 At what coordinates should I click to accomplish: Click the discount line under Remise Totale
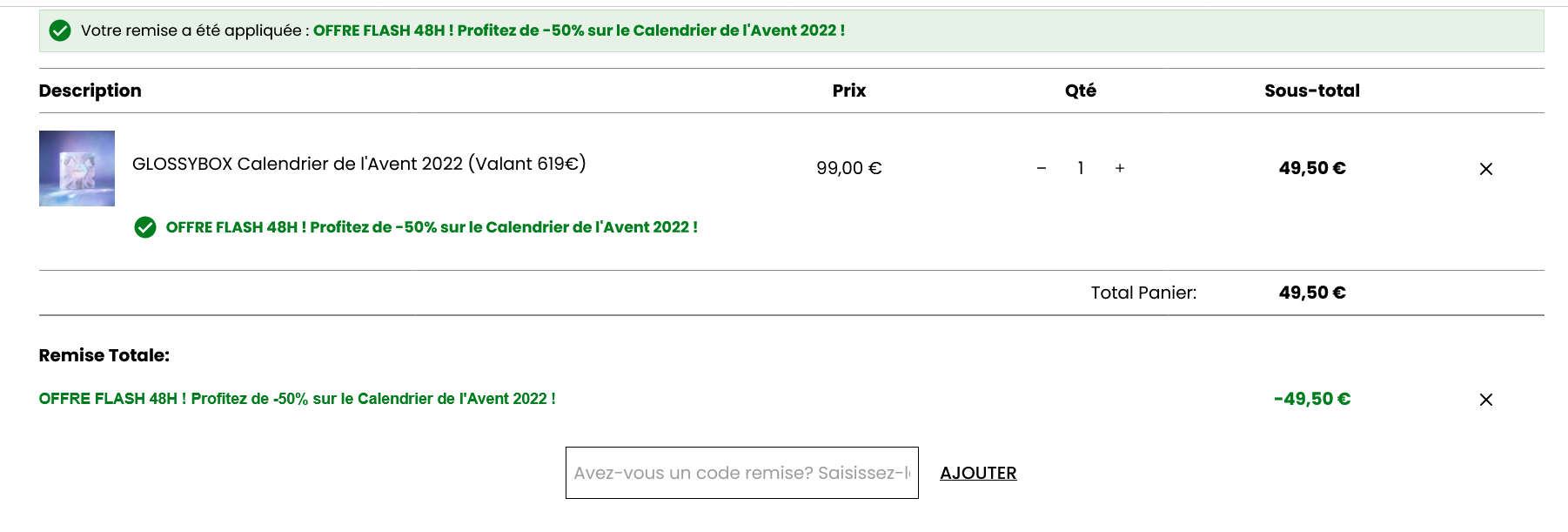tap(296, 400)
